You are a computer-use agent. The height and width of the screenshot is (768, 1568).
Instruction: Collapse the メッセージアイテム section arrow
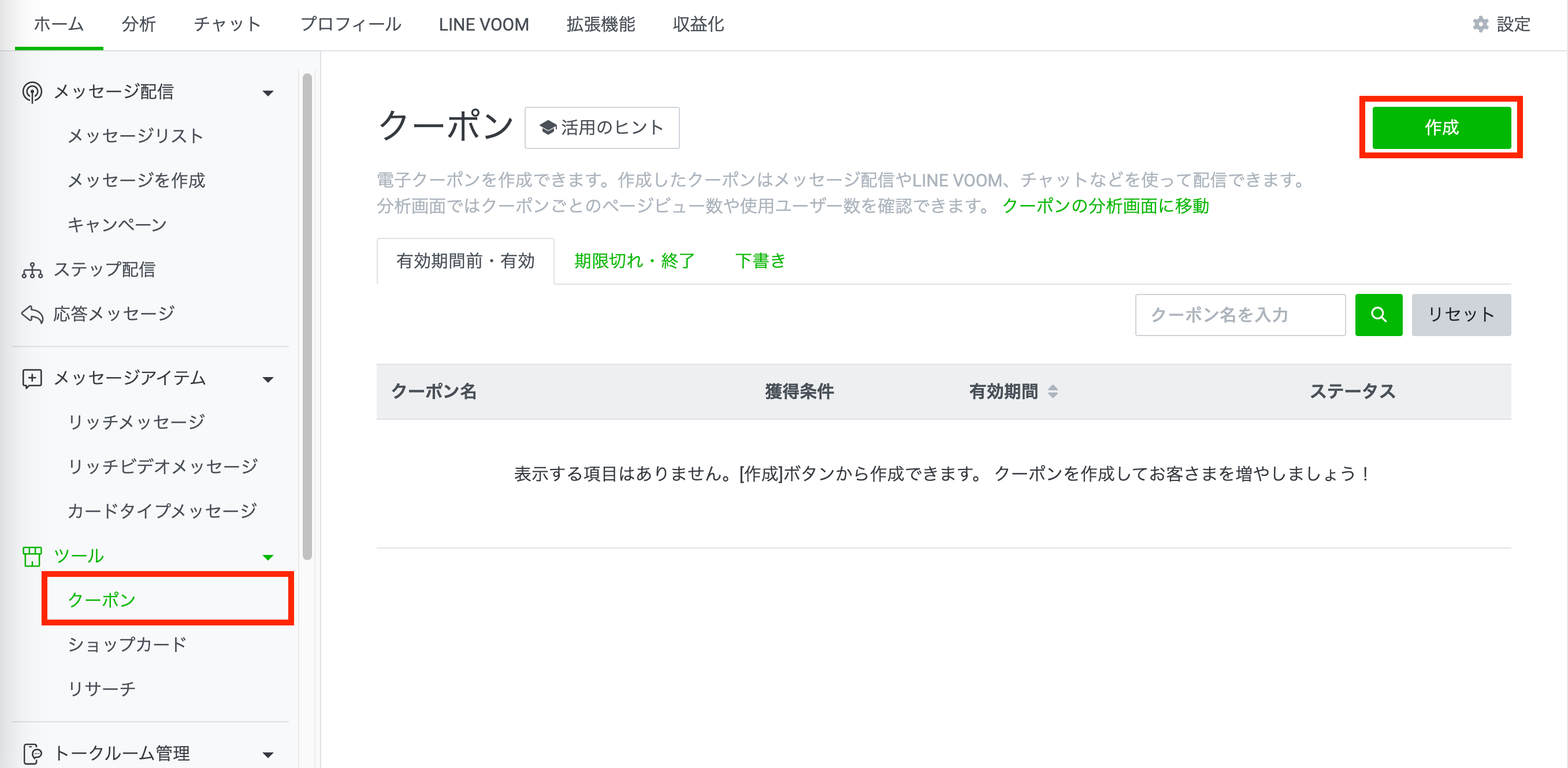point(268,380)
